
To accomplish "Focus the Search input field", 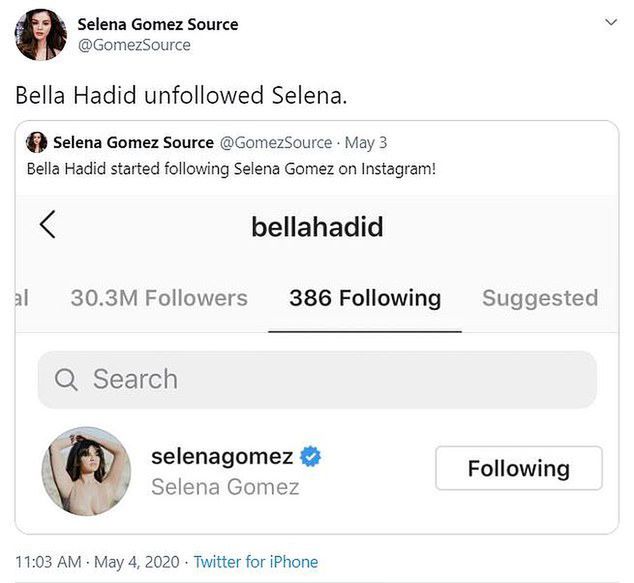I will (330, 380).
